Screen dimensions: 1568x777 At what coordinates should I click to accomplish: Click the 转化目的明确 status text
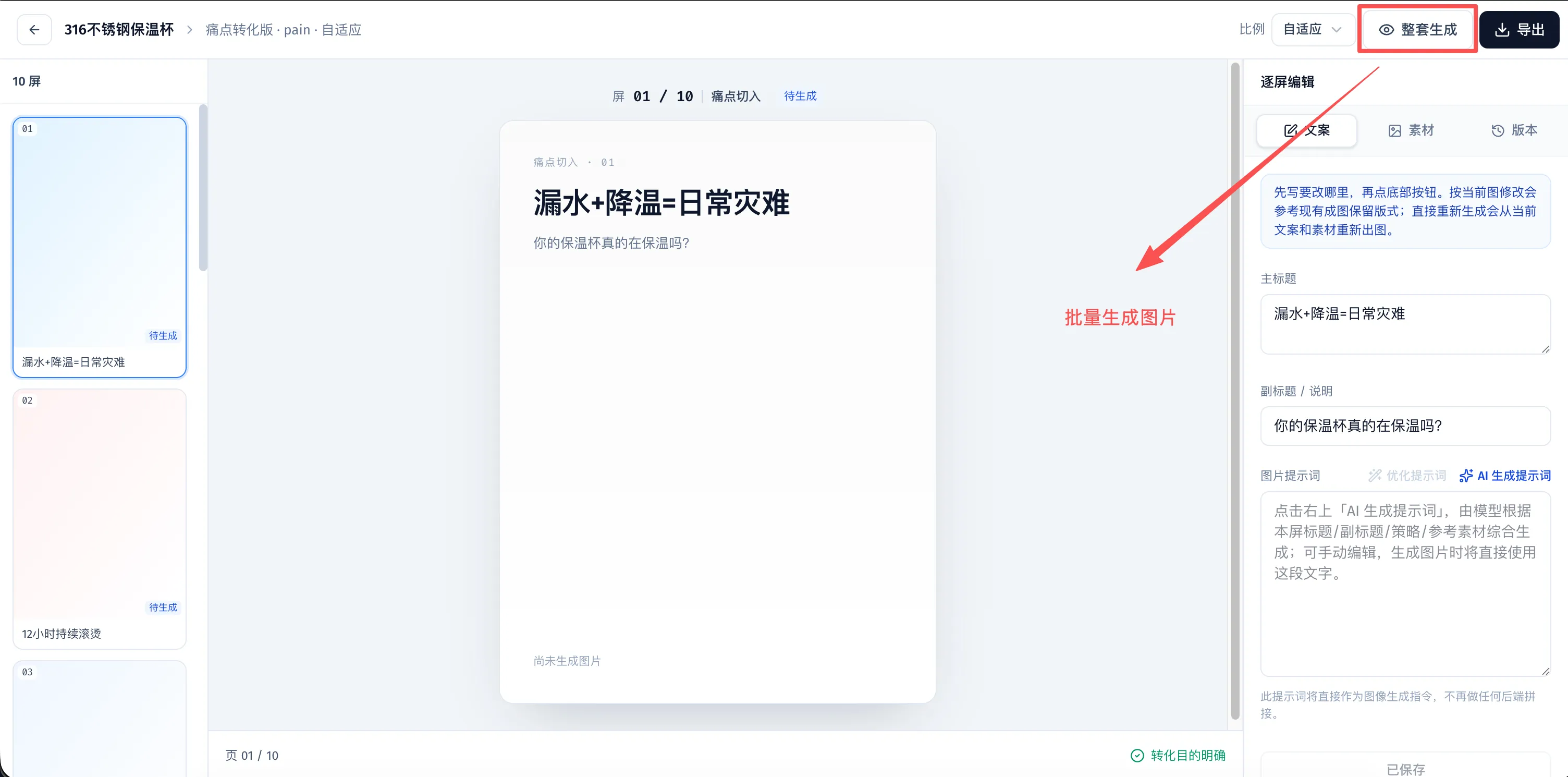tap(1187, 755)
